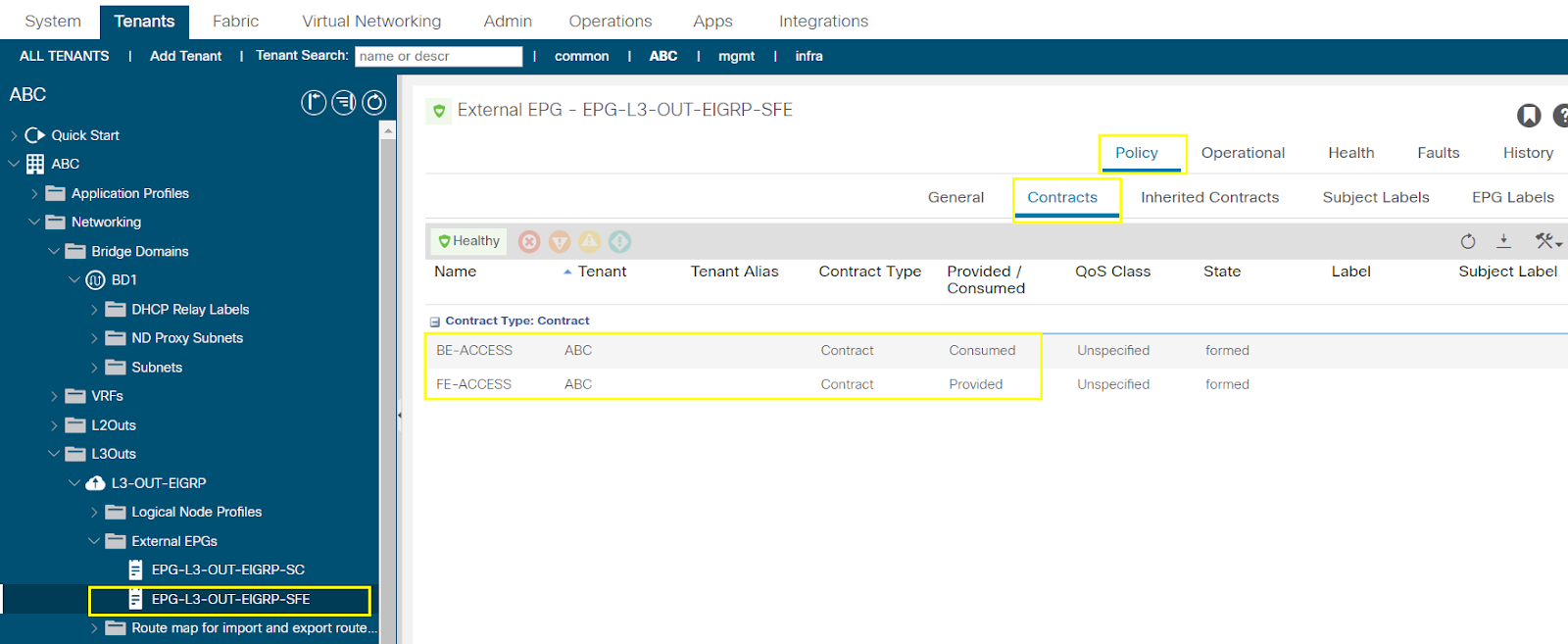
Task: Expand DHCP Relay Labels node
Action: (94, 310)
